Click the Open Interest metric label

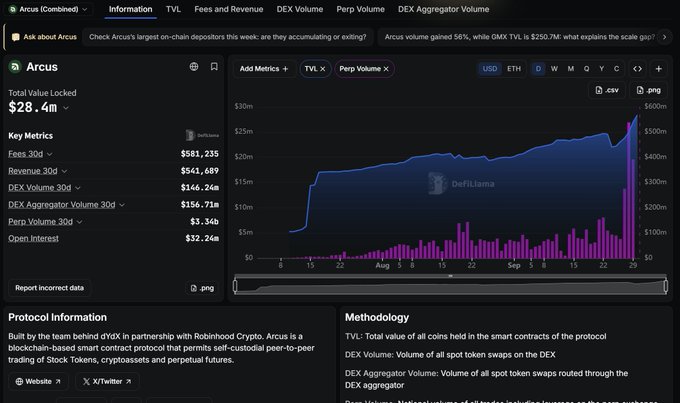(x=33, y=238)
